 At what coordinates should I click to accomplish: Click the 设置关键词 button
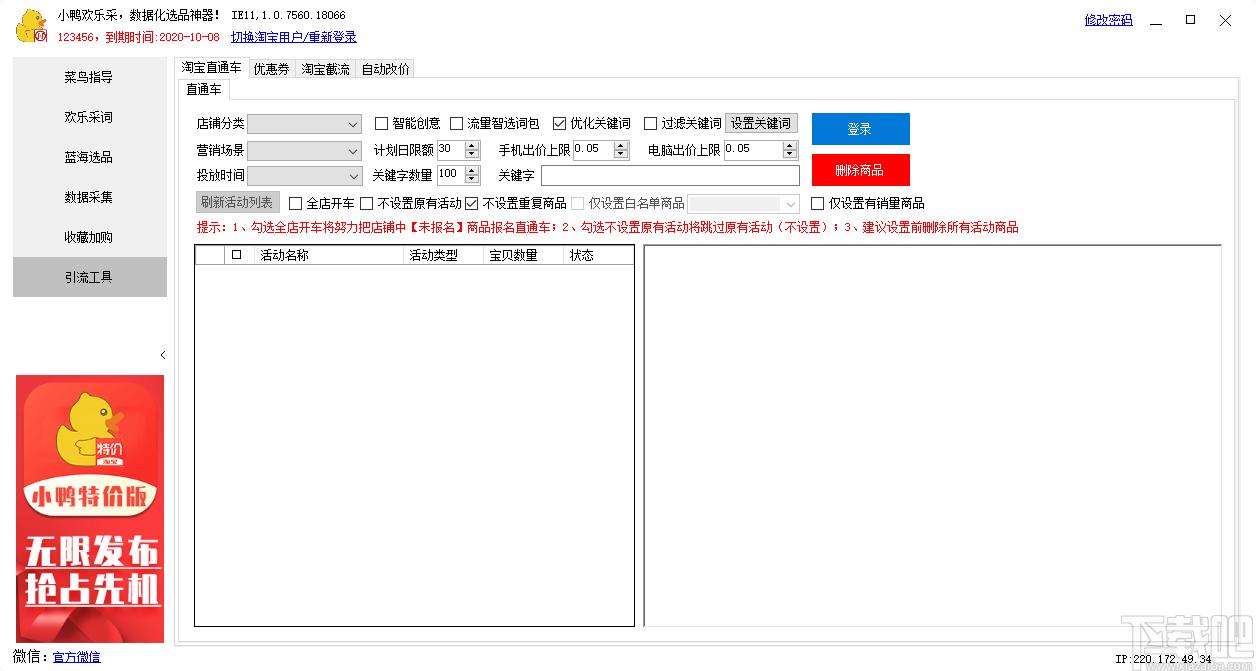pyautogui.click(x=761, y=124)
